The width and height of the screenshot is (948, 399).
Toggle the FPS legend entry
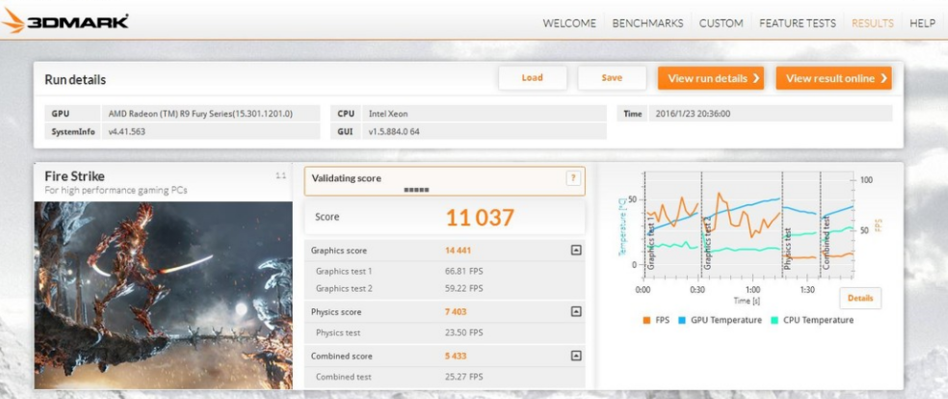(656, 320)
